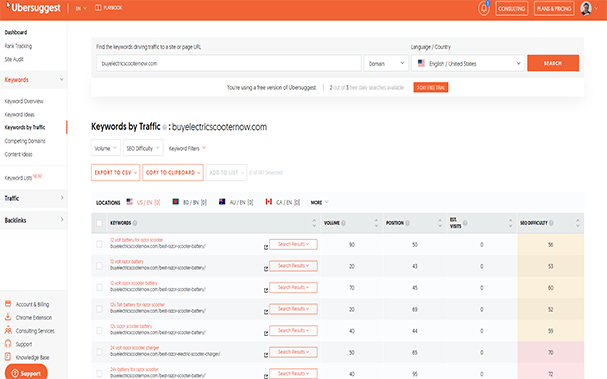Check the 12v 7ah battery for razor scooter row
607x379 pixels.
[x=99, y=309]
